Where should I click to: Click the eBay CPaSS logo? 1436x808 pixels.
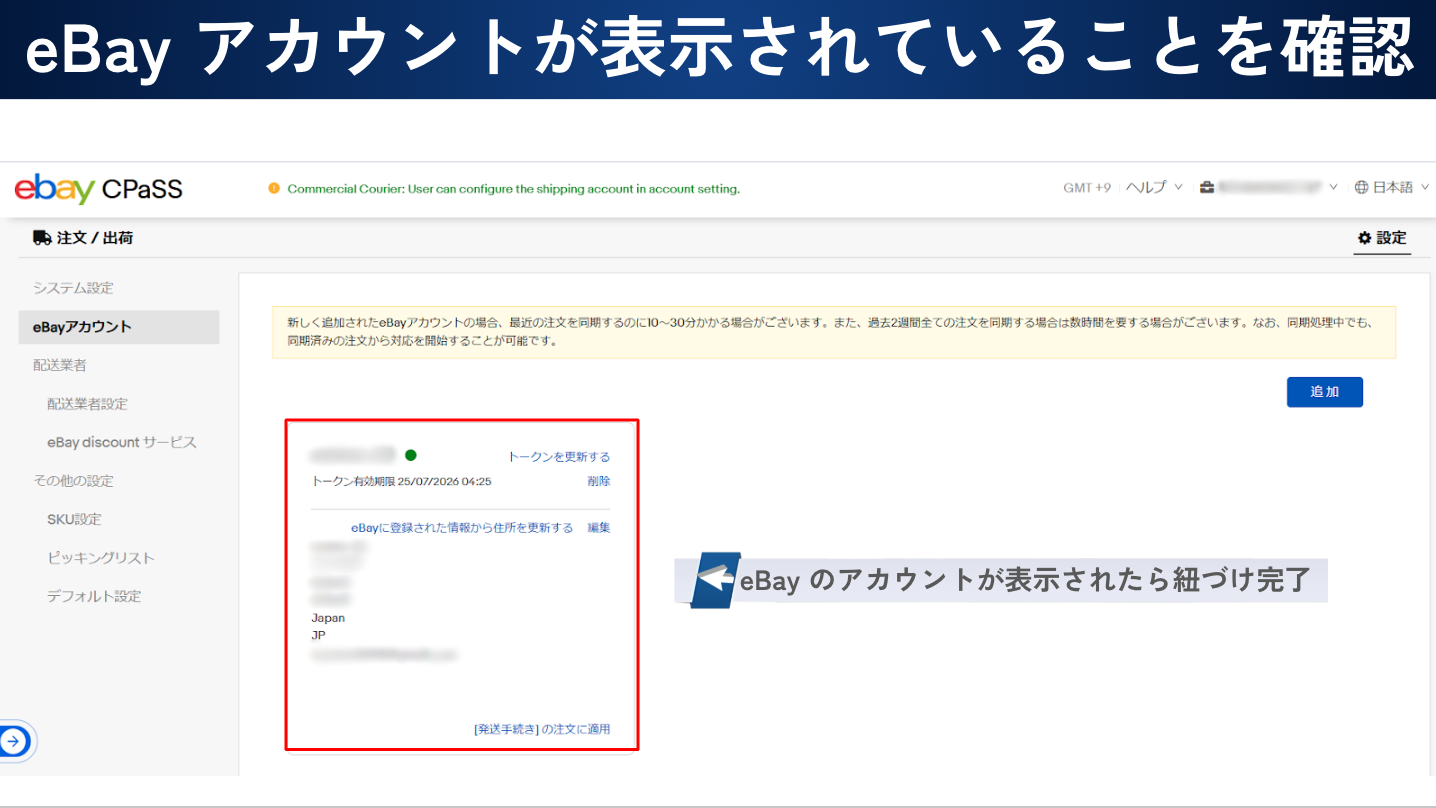coord(99,189)
